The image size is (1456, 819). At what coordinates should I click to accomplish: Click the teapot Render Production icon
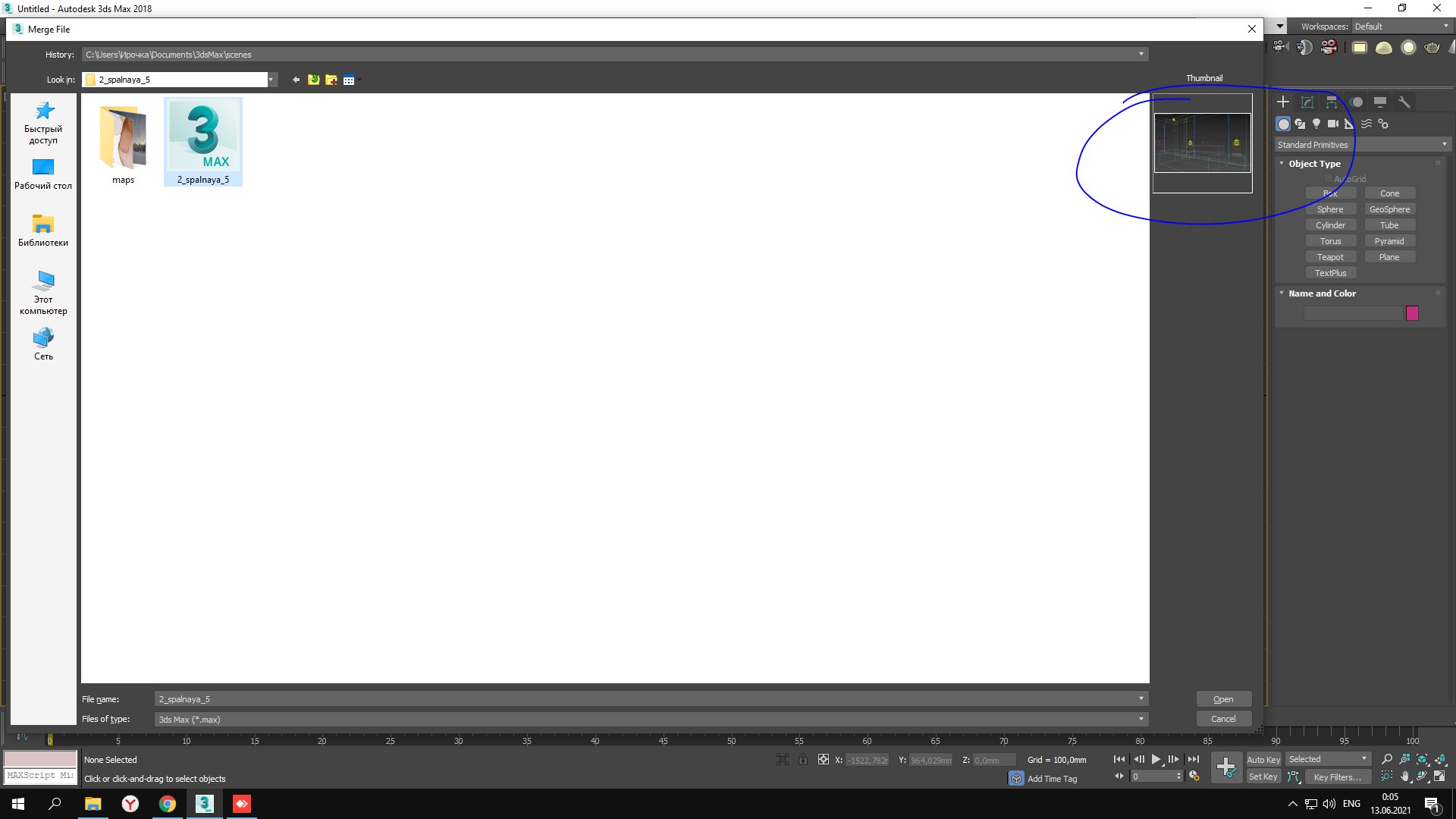click(x=1432, y=47)
